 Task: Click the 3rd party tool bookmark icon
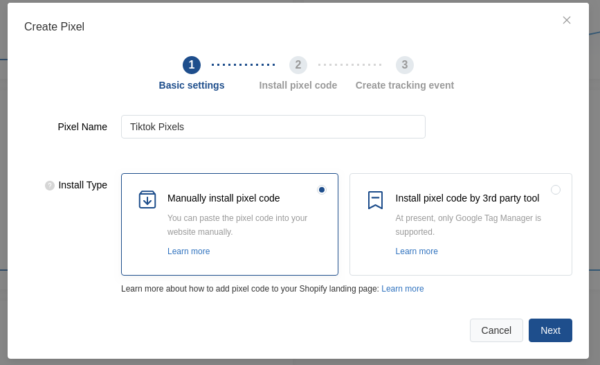point(375,200)
